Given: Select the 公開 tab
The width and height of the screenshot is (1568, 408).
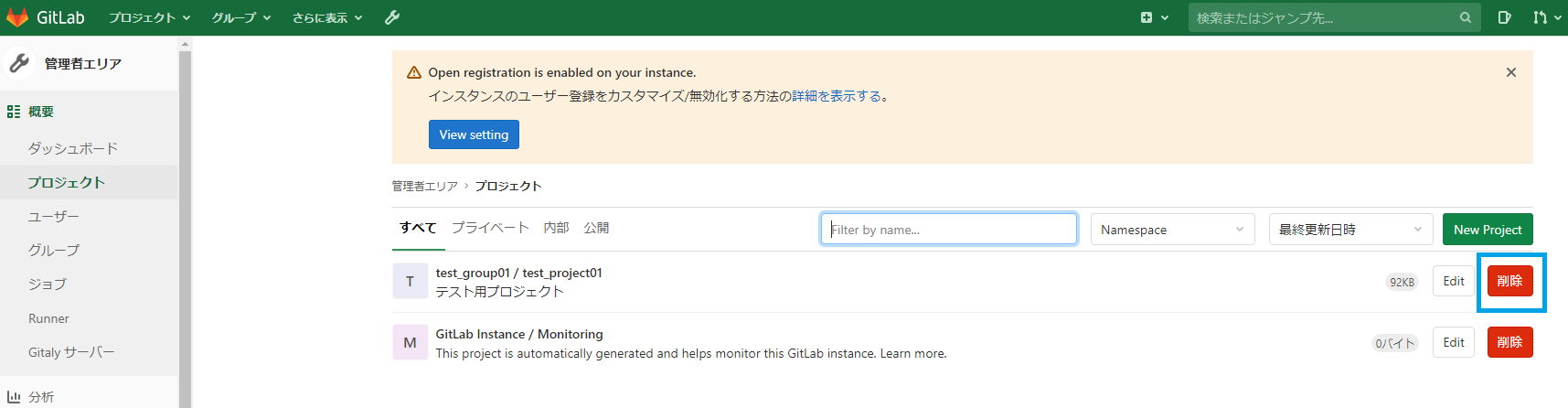Looking at the screenshot, I should (x=596, y=228).
